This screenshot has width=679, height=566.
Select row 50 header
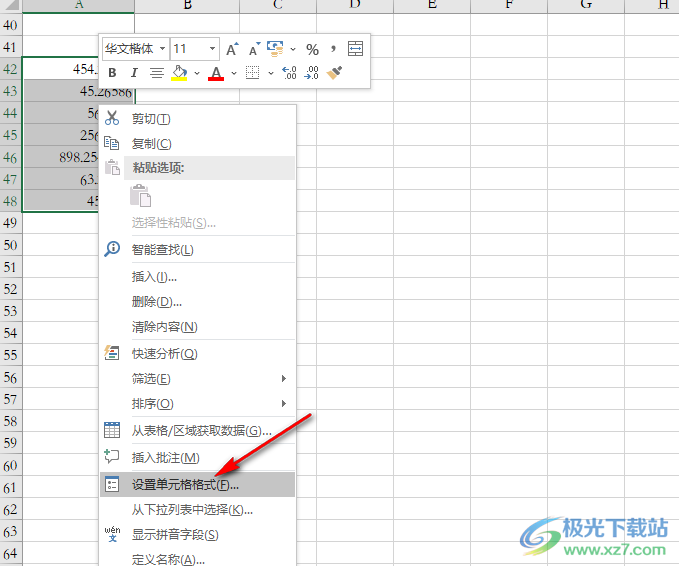click(11, 245)
